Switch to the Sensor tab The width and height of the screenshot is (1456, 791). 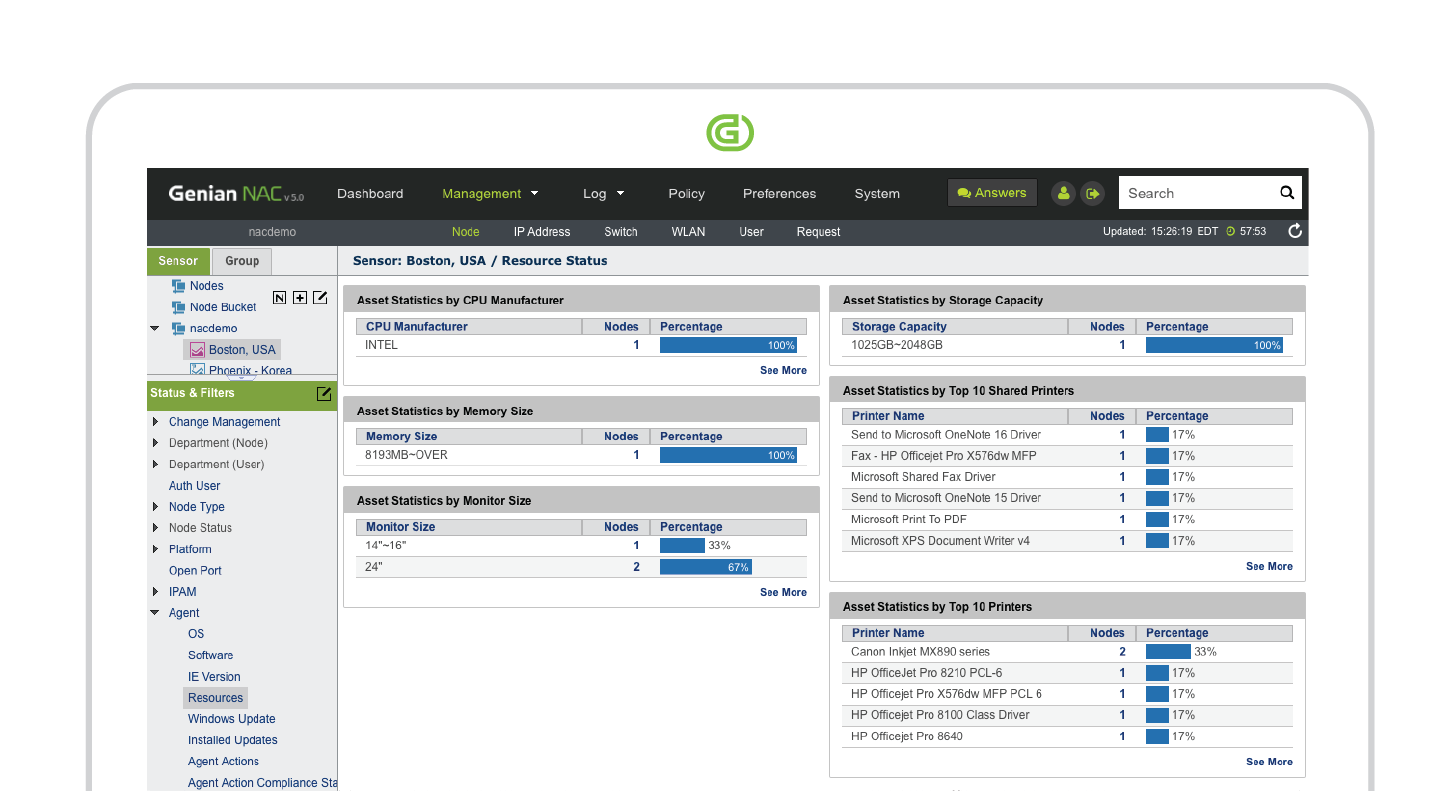click(179, 261)
